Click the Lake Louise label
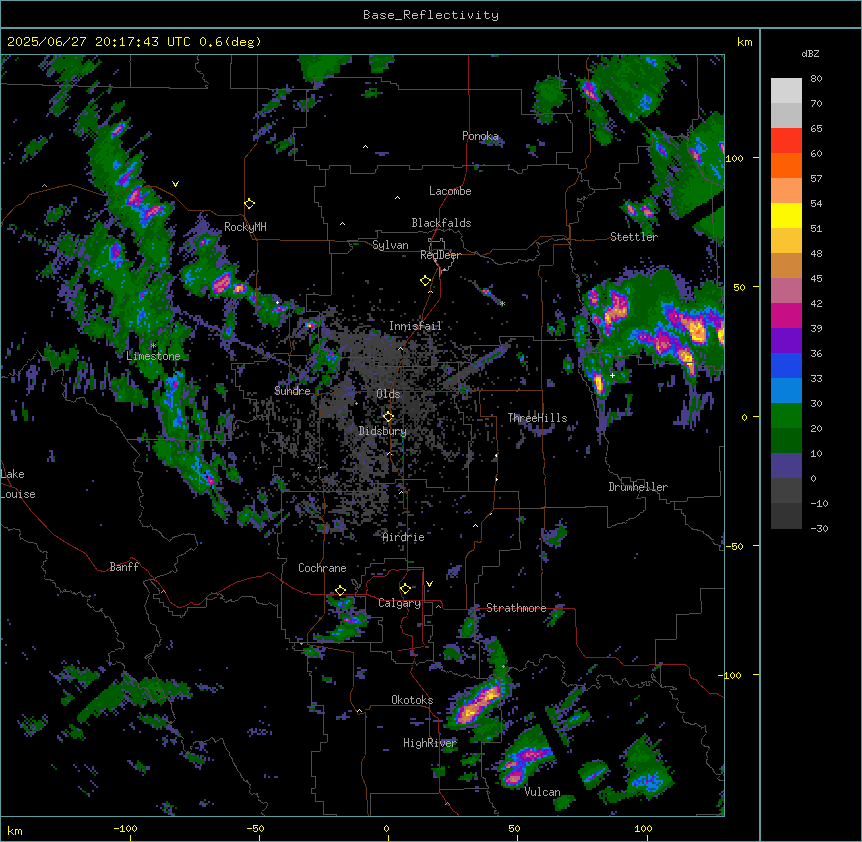 click(x=18, y=484)
